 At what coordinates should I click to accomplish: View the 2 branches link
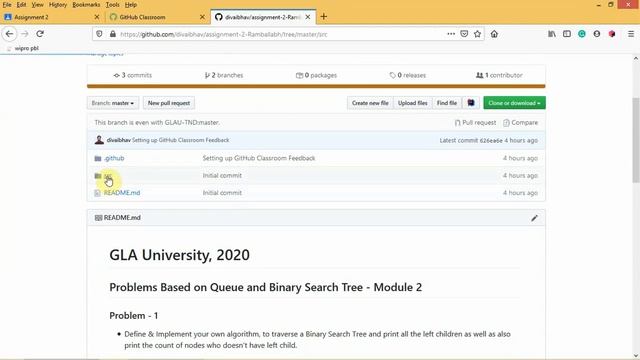224,75
